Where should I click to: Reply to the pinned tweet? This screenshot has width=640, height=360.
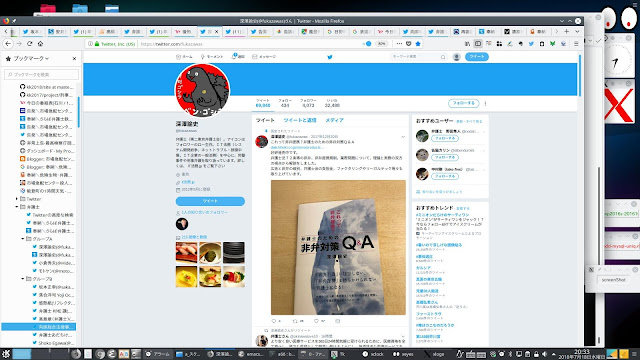(274, 321)
